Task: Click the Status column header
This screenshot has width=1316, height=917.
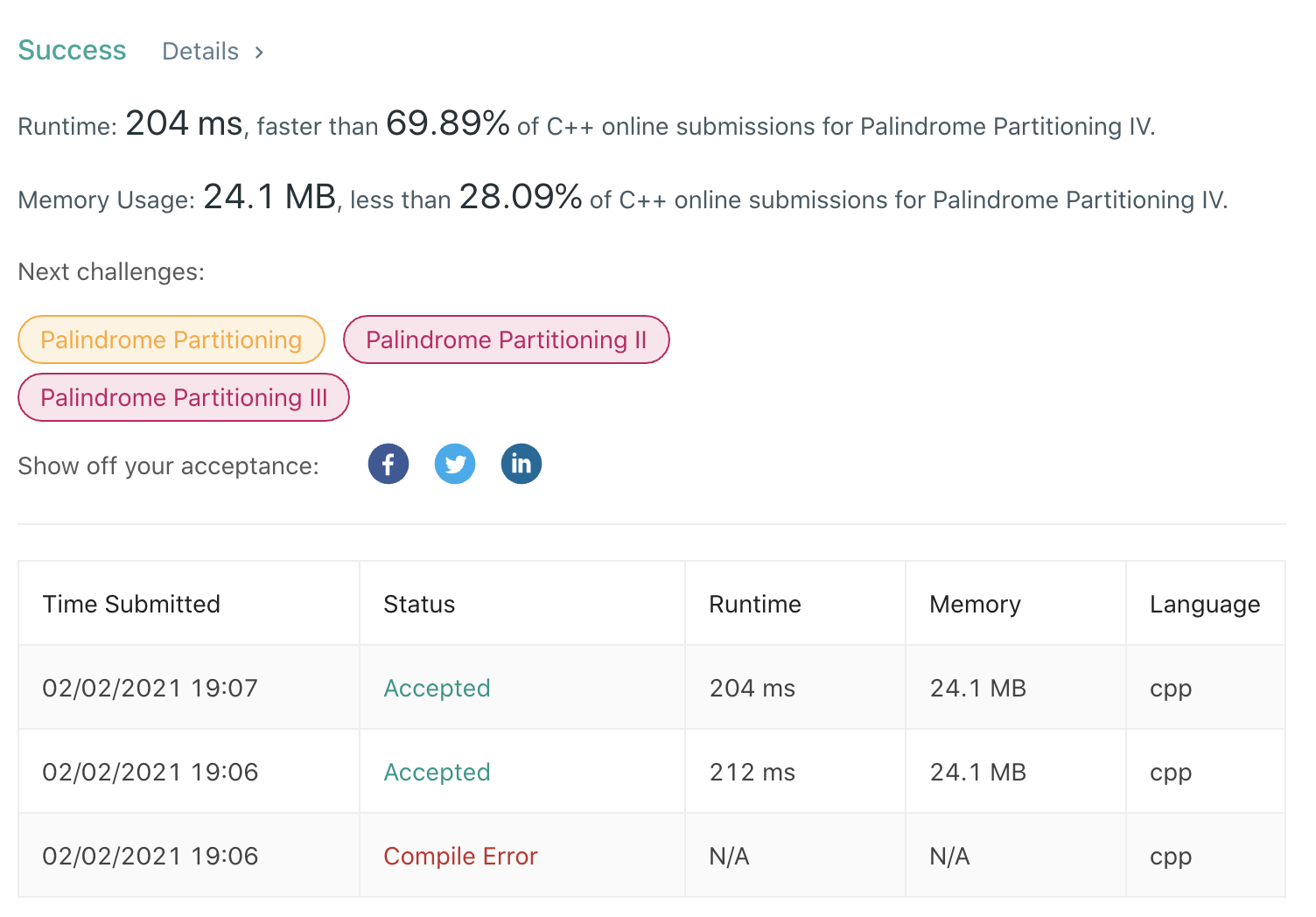Action: coord(419,604)
